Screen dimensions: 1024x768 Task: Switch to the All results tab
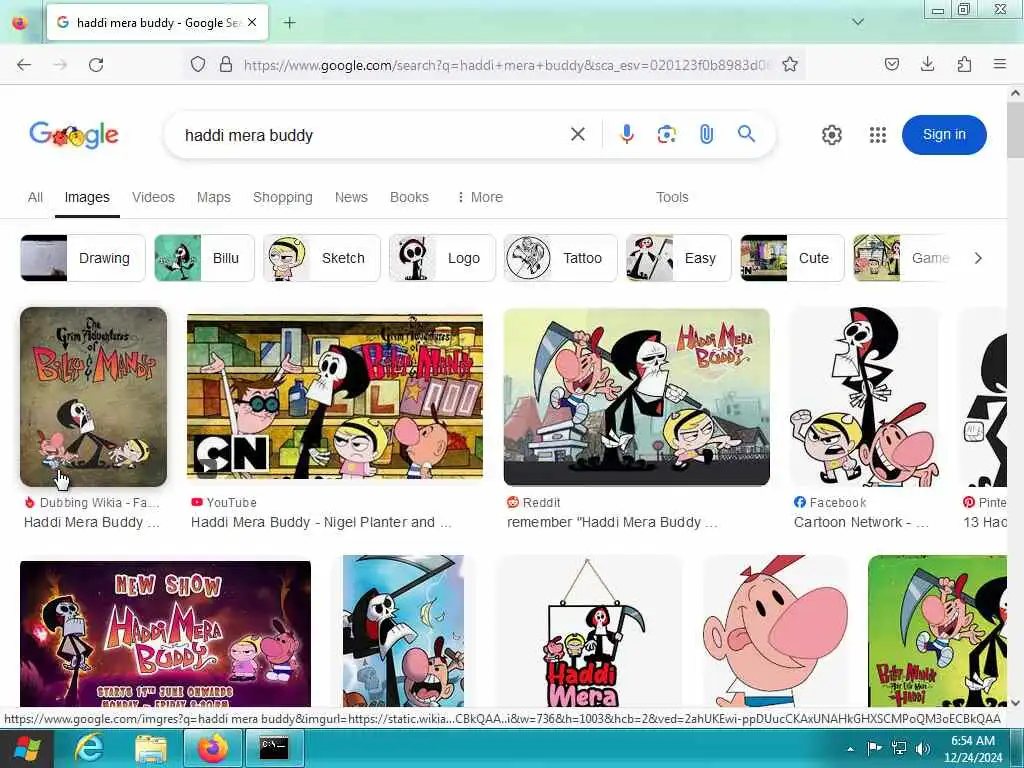tap(35, 197)
